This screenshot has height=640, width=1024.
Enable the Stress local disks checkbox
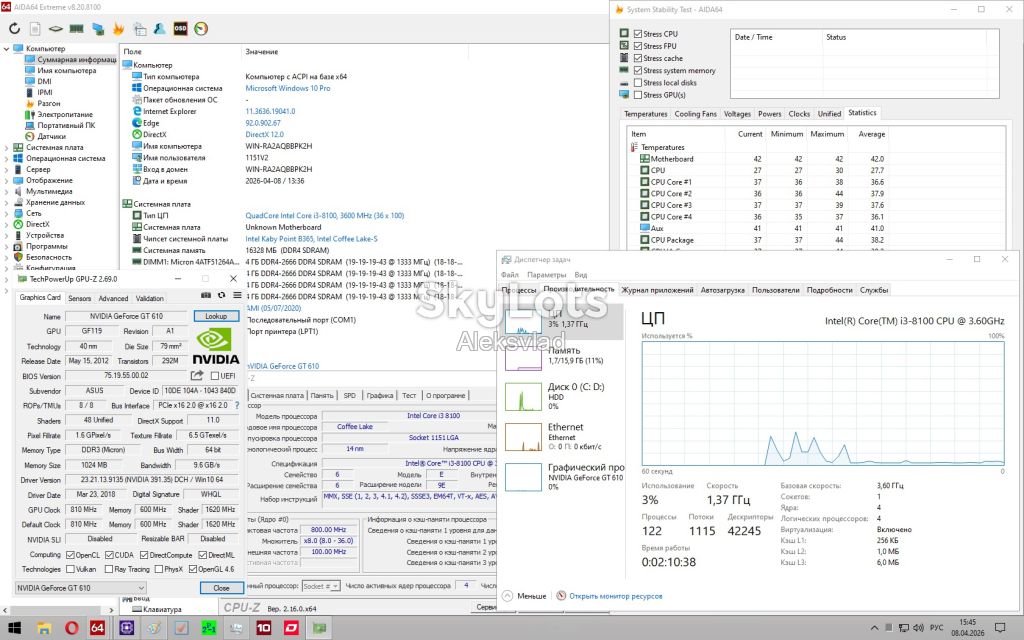coord(638,83)
